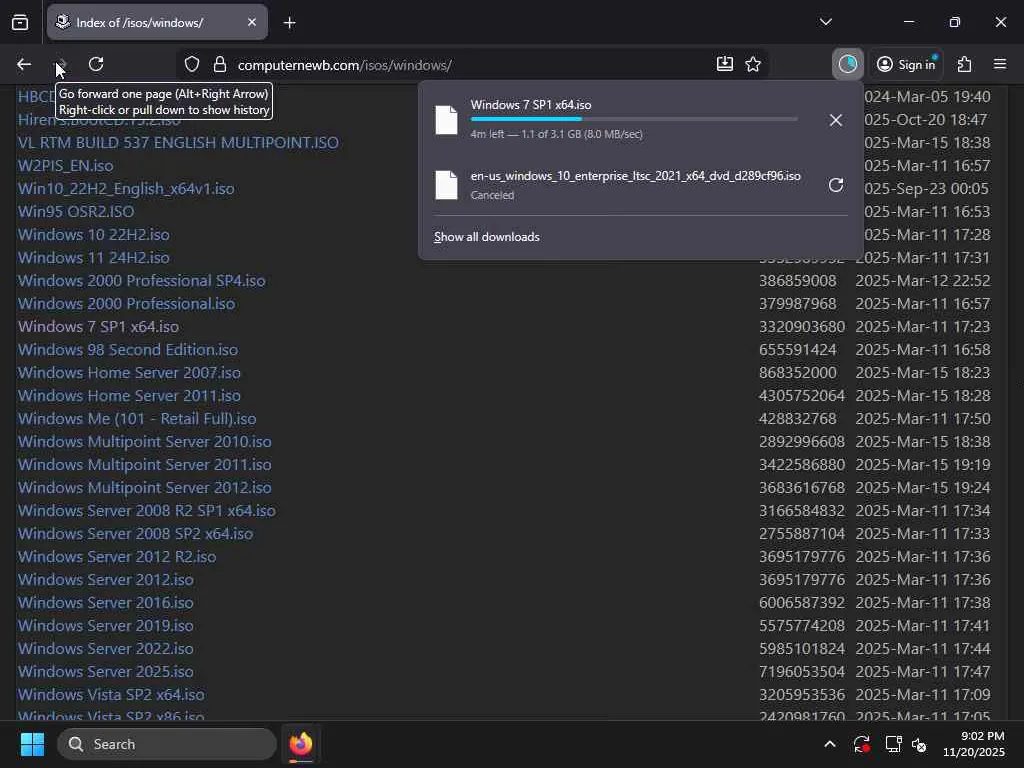
Task: Click the address bar URL
Action: click(345, 65)
